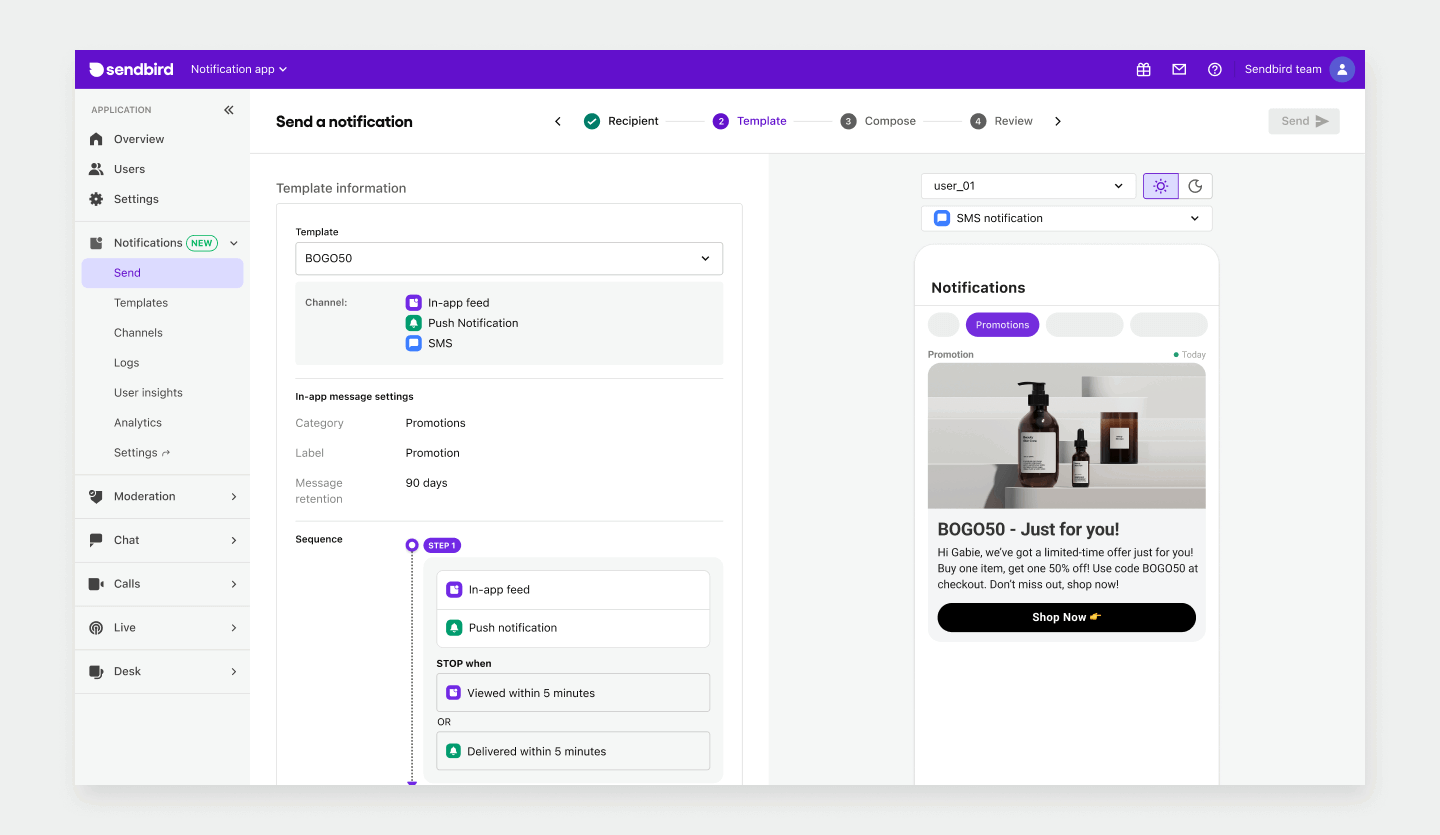This screenshot has width=1440, height=835.
Task: Click the Overview home icon
Action: pos(96,139)
